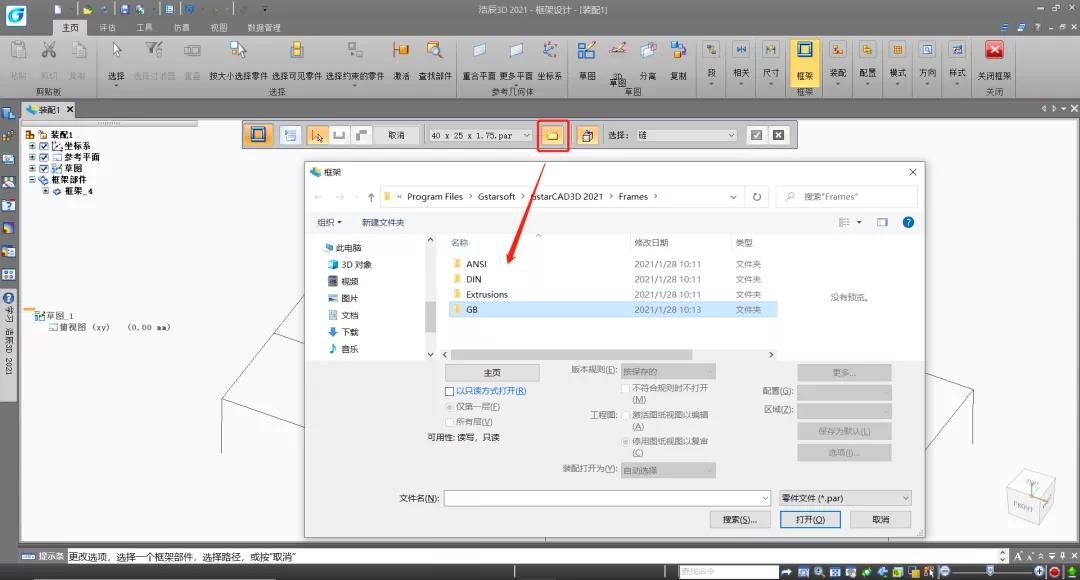Expand the 框架_4 tree node
This screenshot has width=1080, height=580.
[x=45, y=191]
